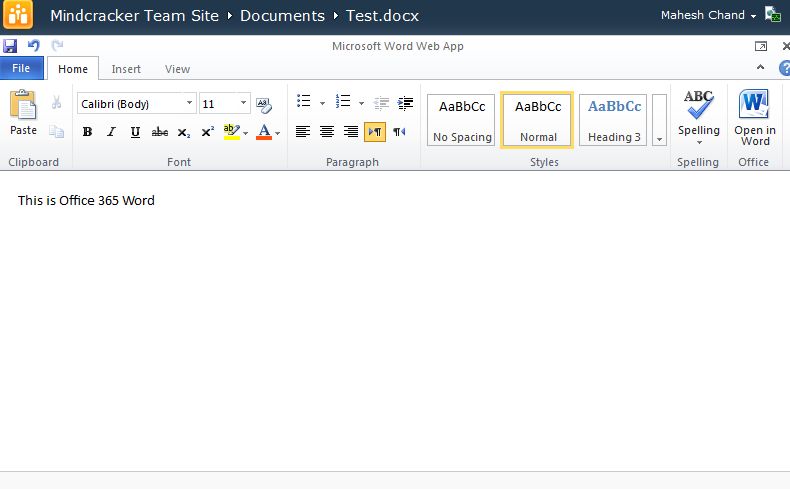Collapse the ribbon with up chevron

(760, 67)
